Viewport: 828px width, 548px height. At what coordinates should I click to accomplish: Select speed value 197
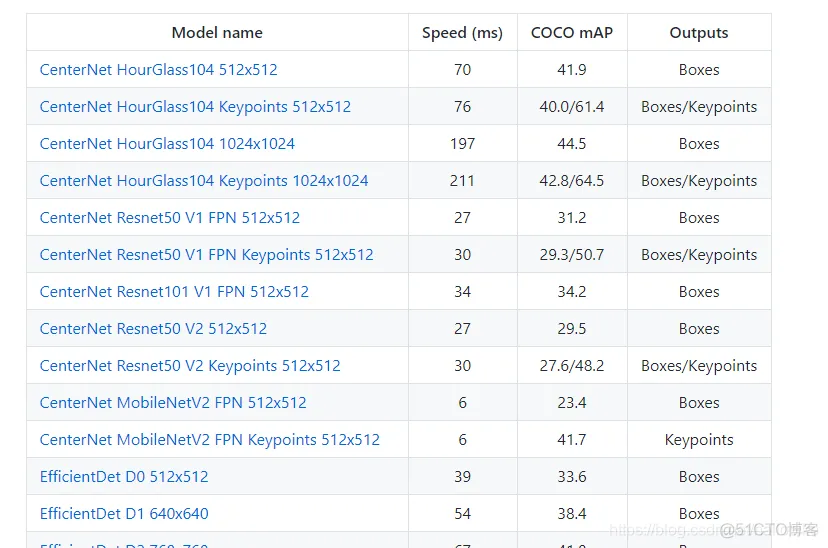pos(463,144)
